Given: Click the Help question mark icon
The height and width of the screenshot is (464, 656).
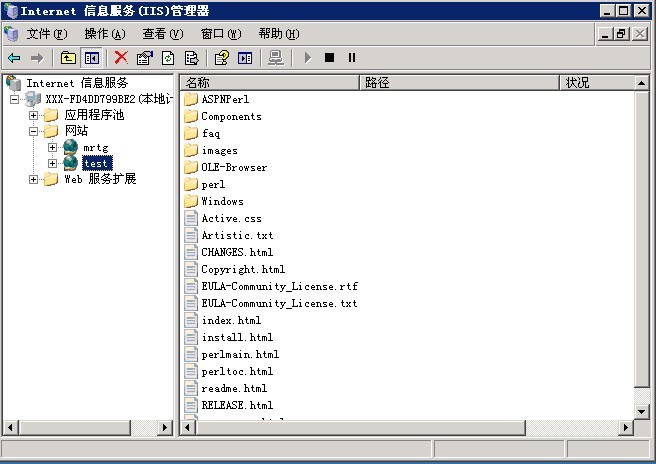Looking at the screenshot, I should click(221, 58).
